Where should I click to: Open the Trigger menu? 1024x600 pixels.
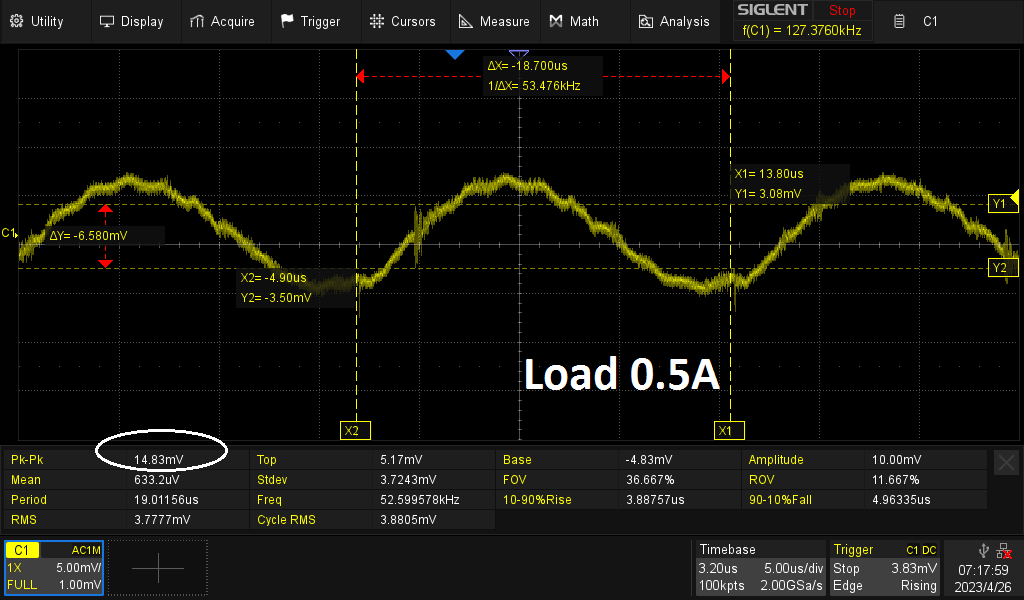pos(311,22)
